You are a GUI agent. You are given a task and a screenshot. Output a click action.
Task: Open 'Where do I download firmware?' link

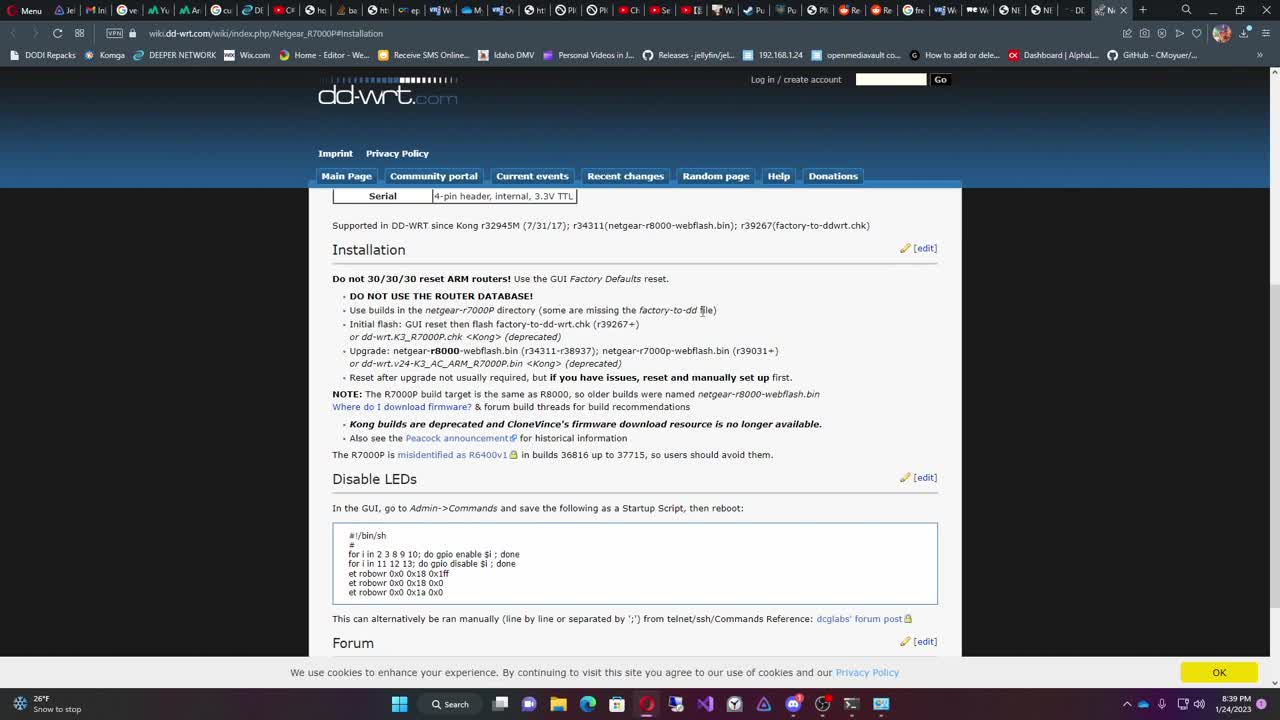tap(402, 407)
